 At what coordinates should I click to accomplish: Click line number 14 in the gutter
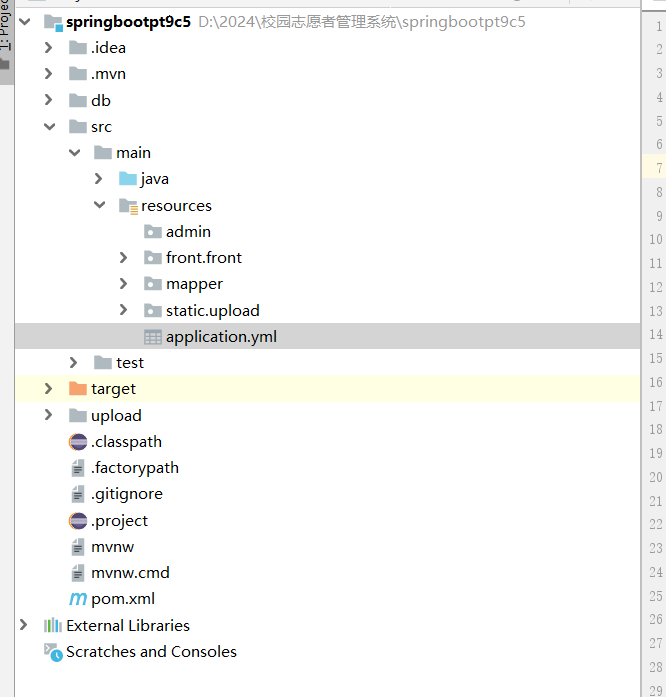coord(656,335)
